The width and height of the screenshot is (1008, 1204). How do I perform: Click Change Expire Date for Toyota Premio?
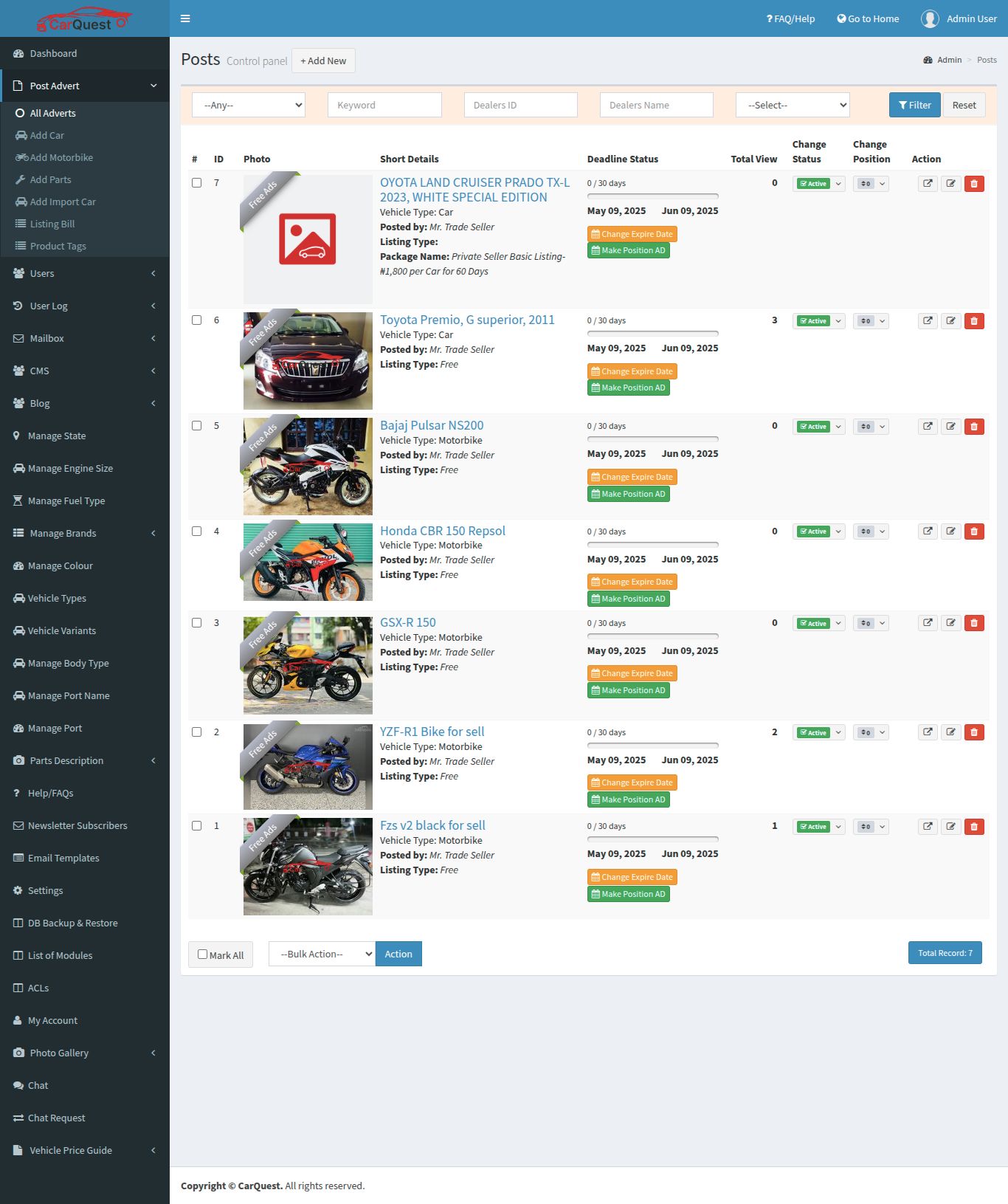(632, 371)
